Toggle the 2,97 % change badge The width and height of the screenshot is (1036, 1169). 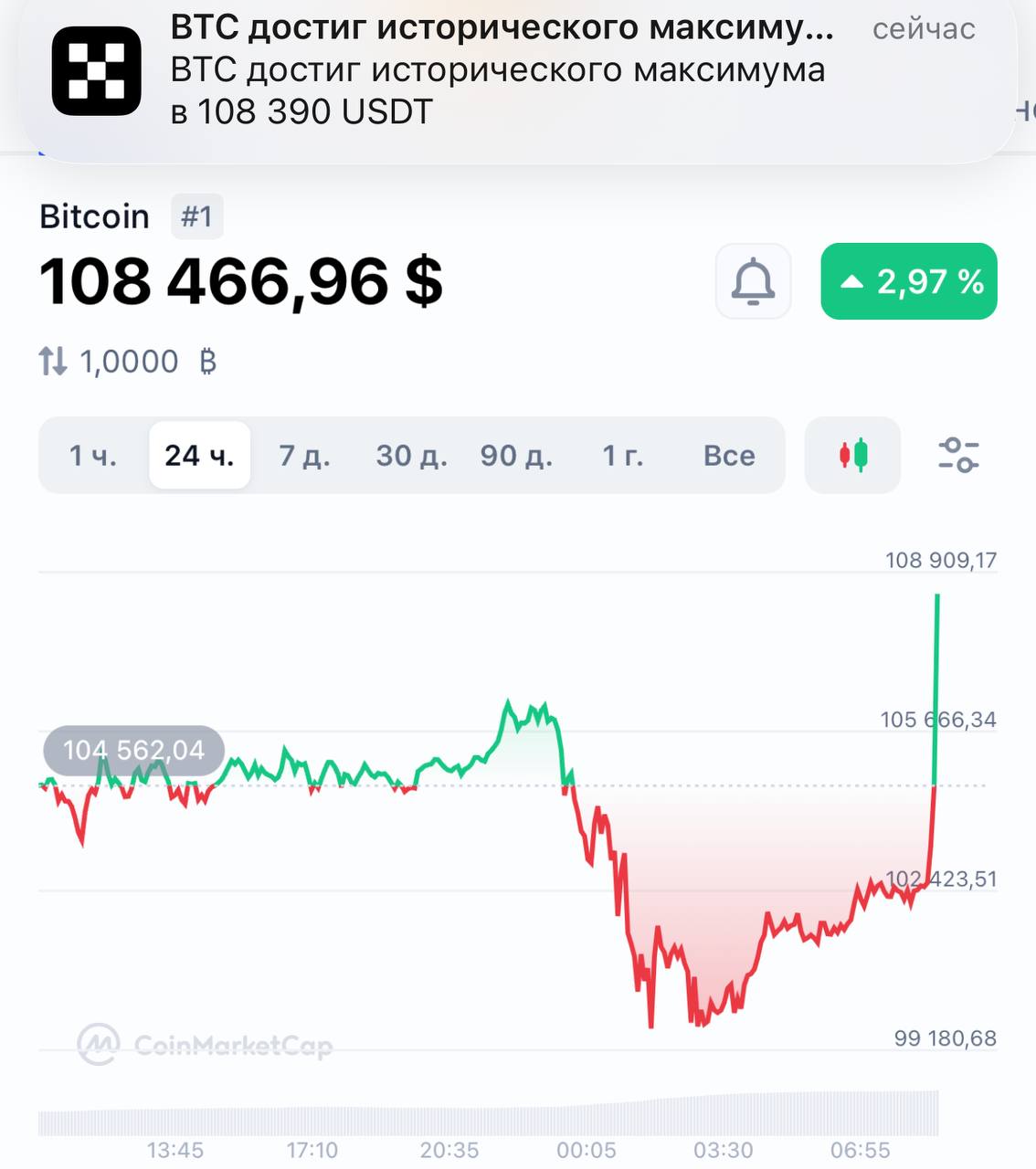click(909, 281)
